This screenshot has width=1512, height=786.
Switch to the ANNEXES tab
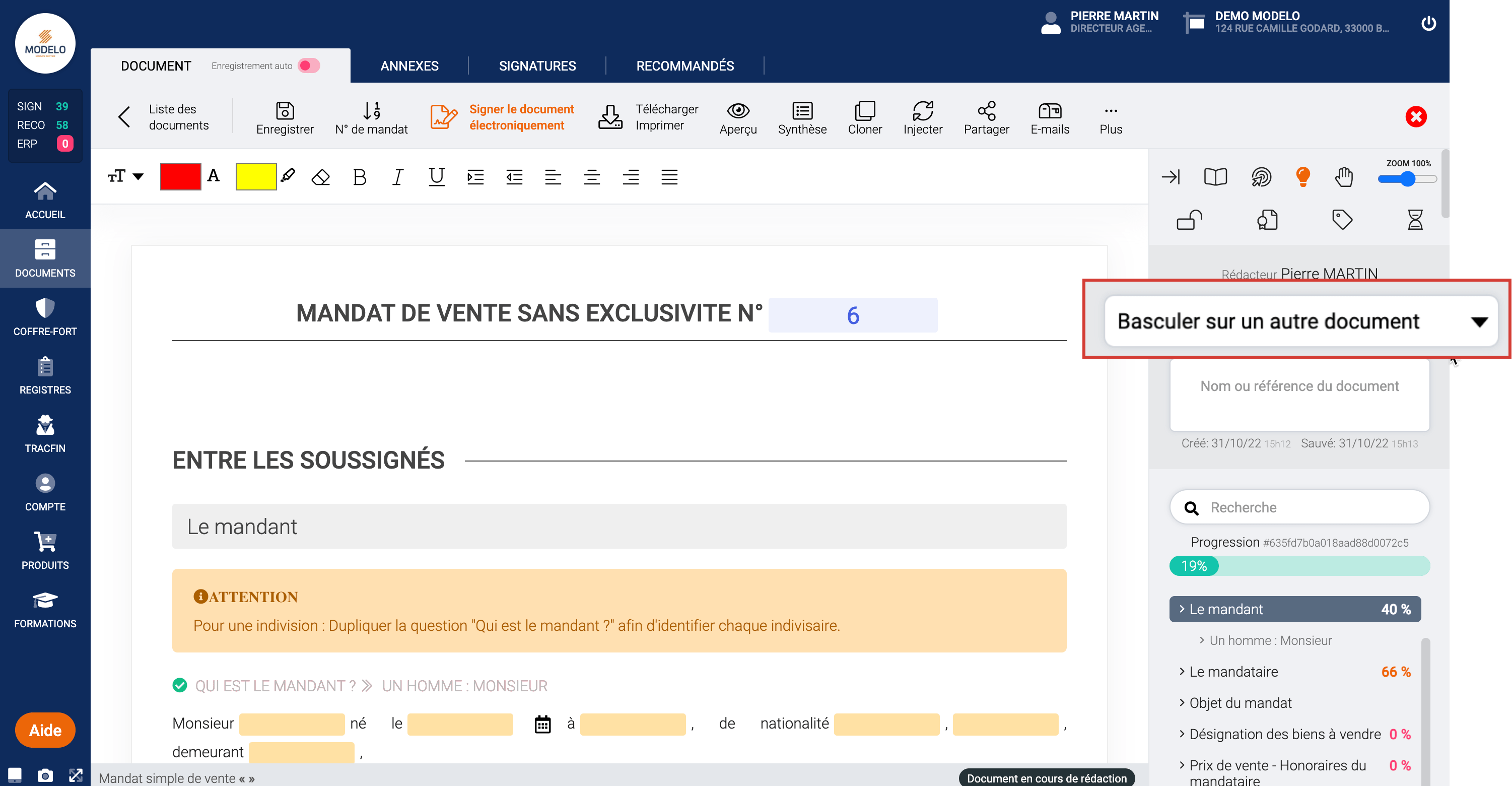pos(409,65)
